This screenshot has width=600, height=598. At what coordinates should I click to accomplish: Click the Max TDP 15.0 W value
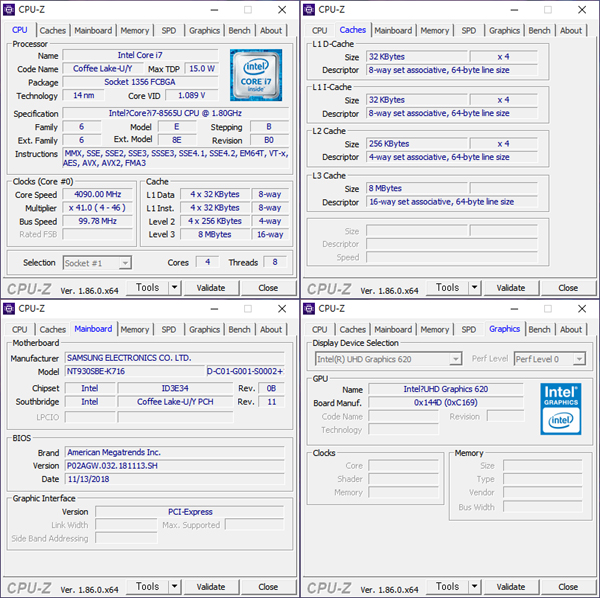click(x=202, y=68)
